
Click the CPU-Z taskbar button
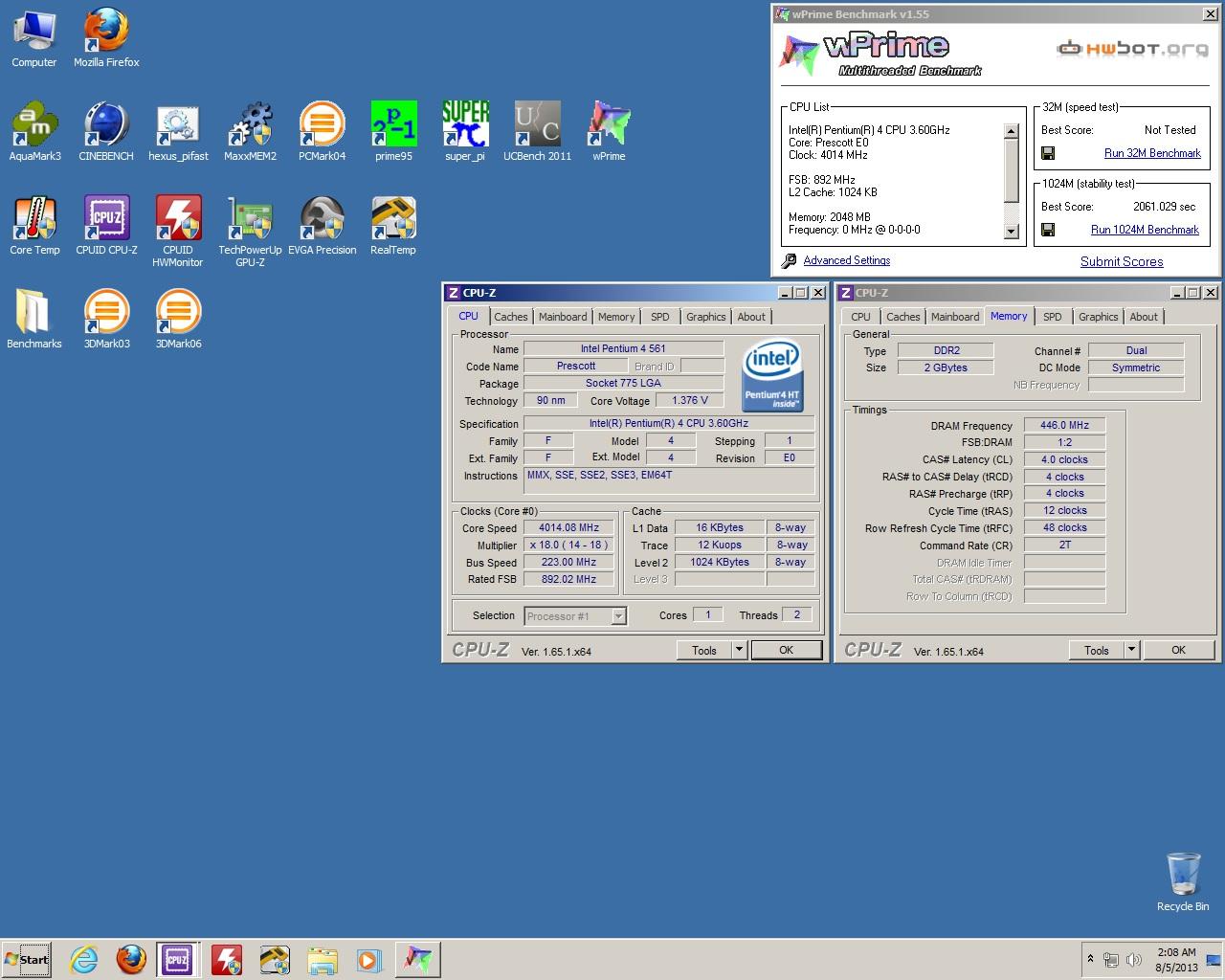point(177,959)
